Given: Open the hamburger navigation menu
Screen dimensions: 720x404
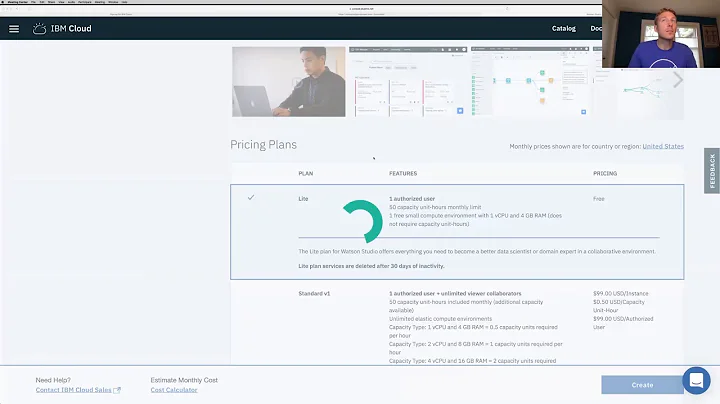Looking at the screenshot, I should 14,29.
